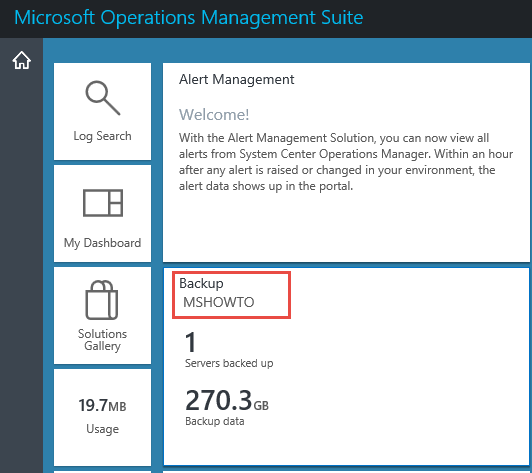Image resolution: width=532 pixels, height=473 pixels.
Task: Click the 270.3 GB backup figure
Action: click(x=227, y=400)
